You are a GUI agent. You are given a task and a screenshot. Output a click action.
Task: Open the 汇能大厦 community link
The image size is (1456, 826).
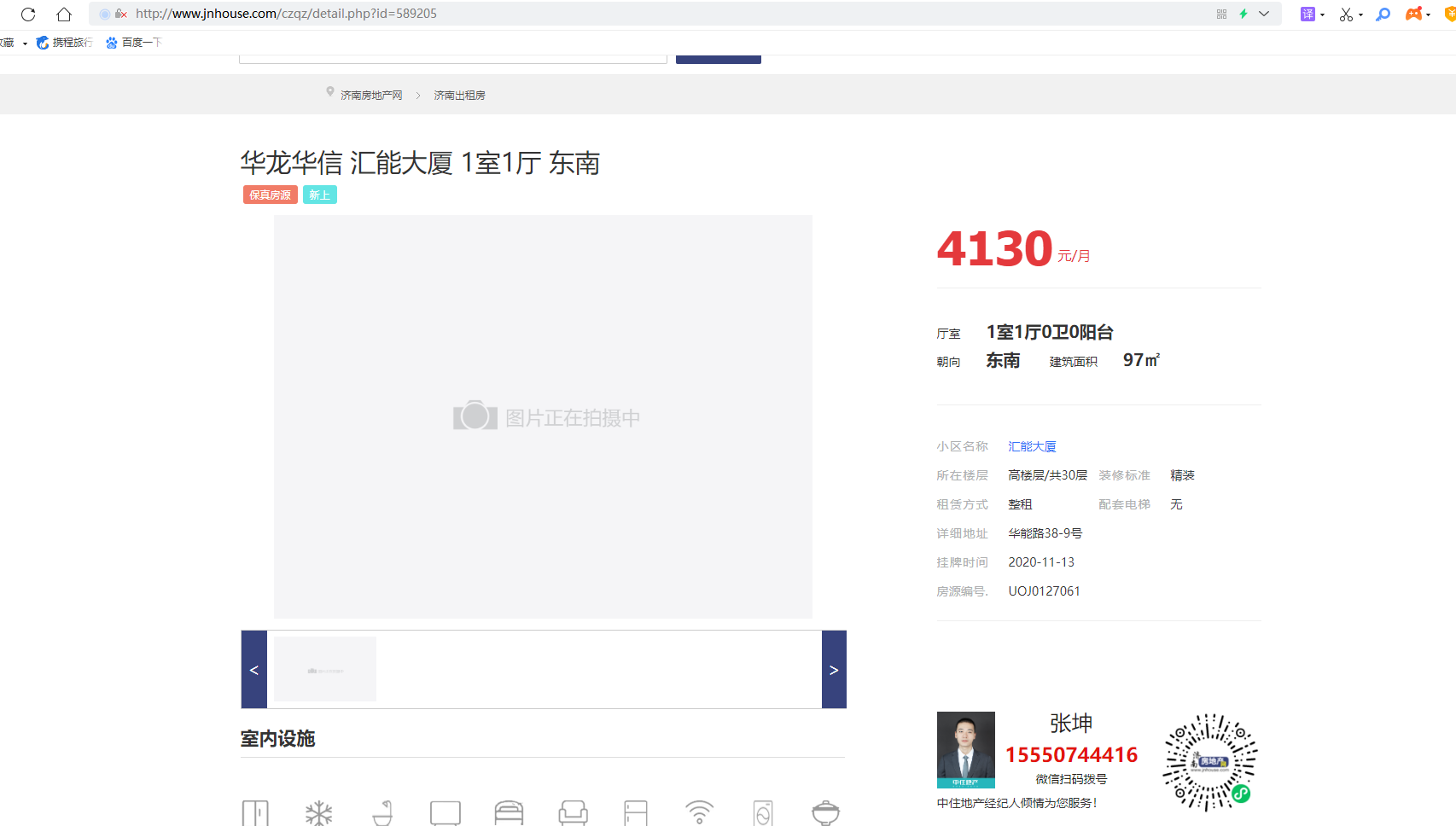(1032, 446)
